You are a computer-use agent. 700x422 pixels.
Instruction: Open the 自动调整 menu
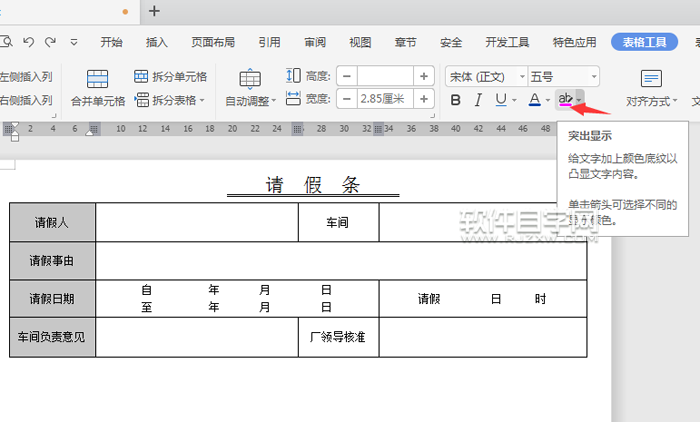(250, 88)
